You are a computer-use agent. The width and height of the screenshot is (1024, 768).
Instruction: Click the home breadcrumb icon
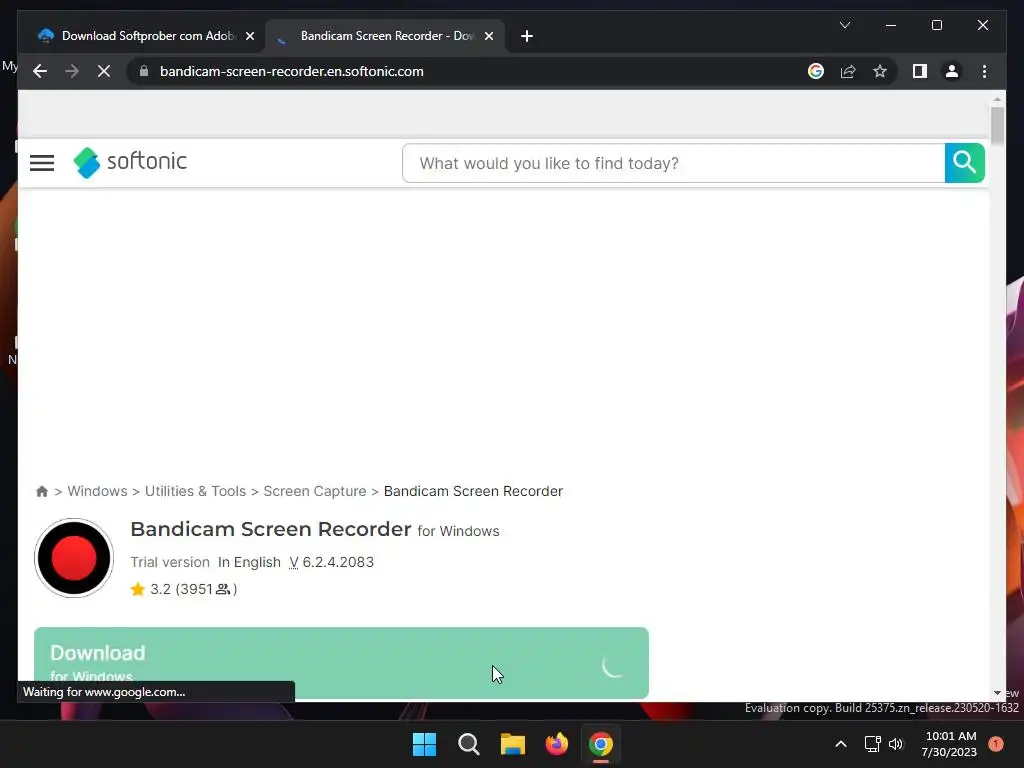(x=42, y=491)
